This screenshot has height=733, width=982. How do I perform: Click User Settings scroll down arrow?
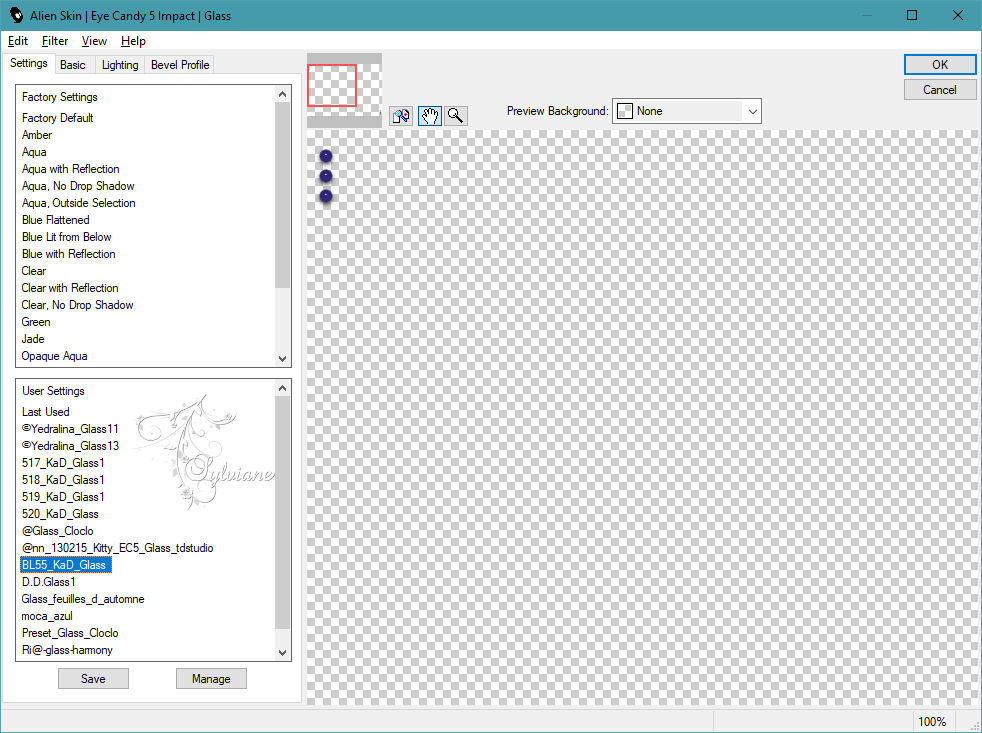[x=282, y=652]
